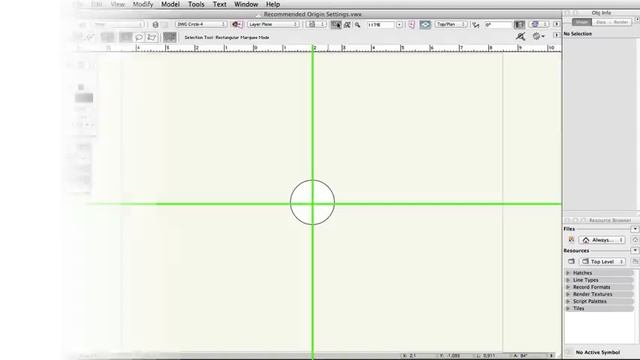Toggle the unified view eye icon

pyautogui.click(x=425, y=25)
